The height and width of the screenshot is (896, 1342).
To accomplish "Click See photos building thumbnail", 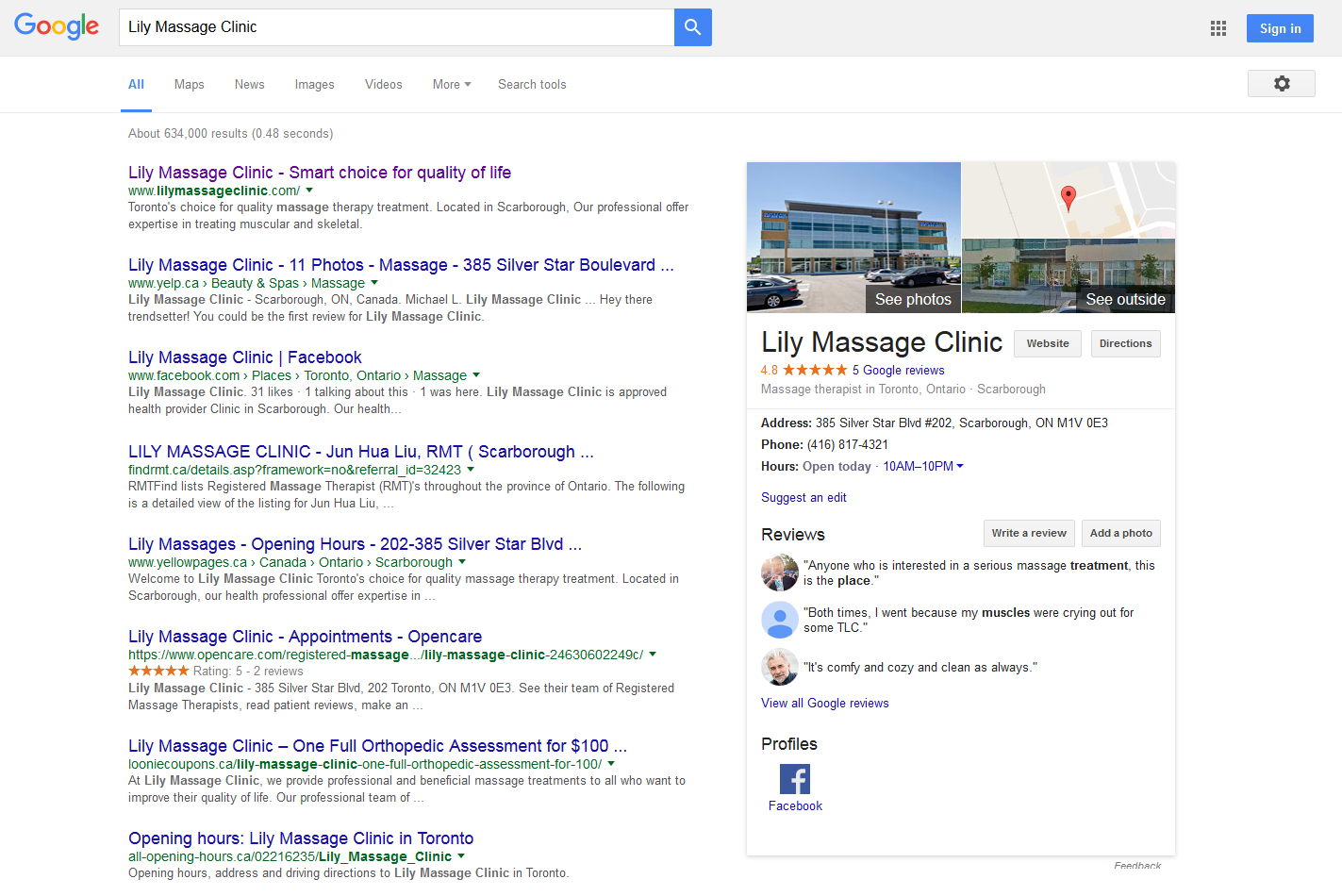I will point(853,237).
